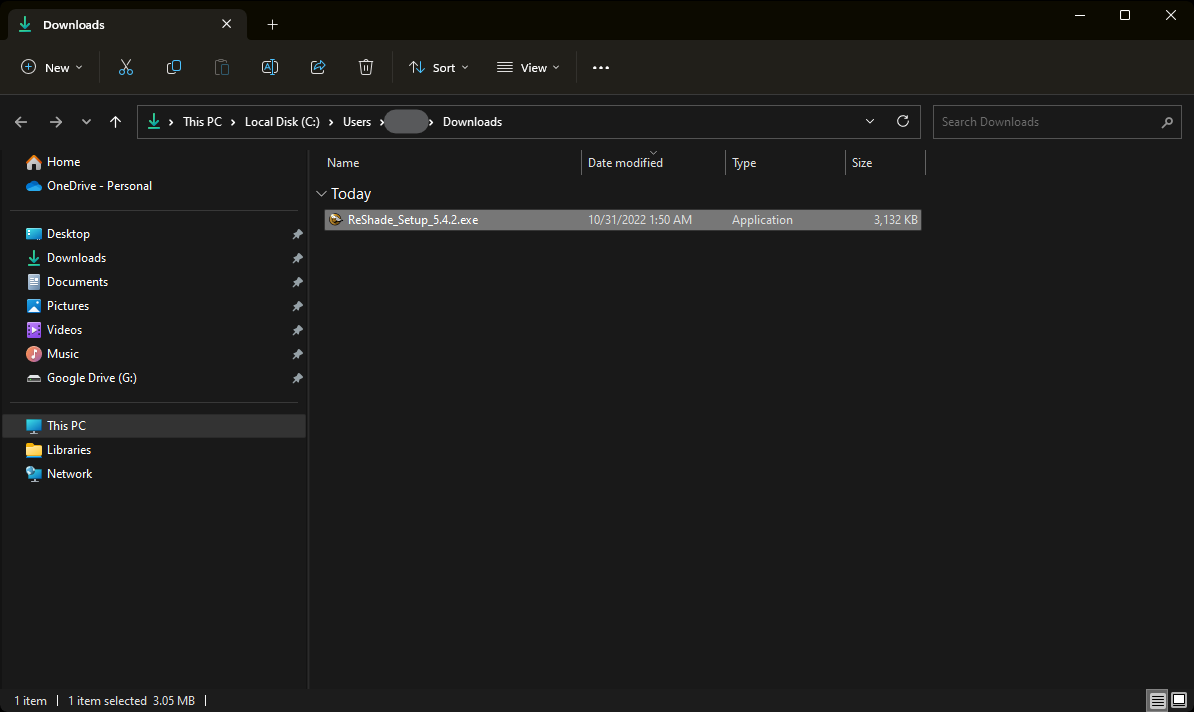Expand chevron after This PC in path
This screenshot has width=1194, height=712.
coord(233,122)
